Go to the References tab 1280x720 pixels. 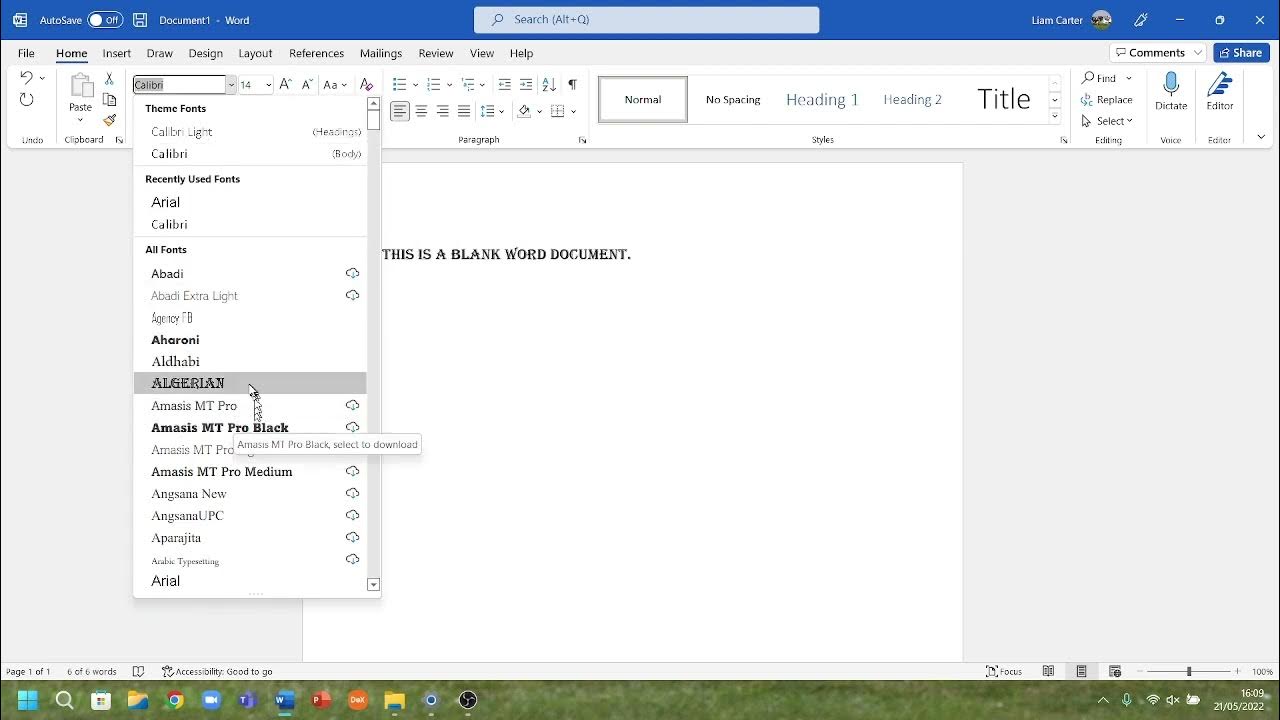tap(316, 53)
